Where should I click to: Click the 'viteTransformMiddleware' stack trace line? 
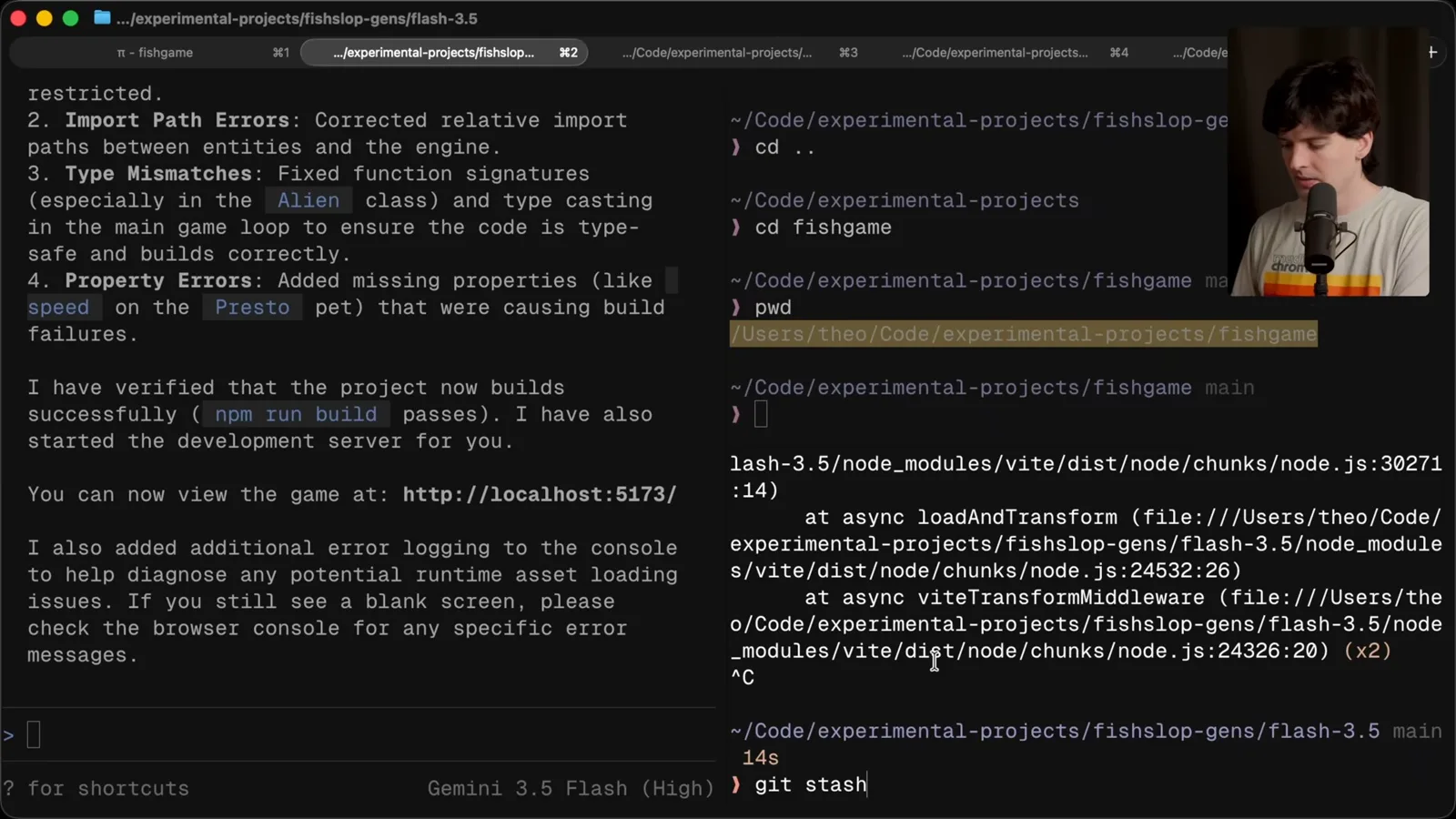[1086, 624]
